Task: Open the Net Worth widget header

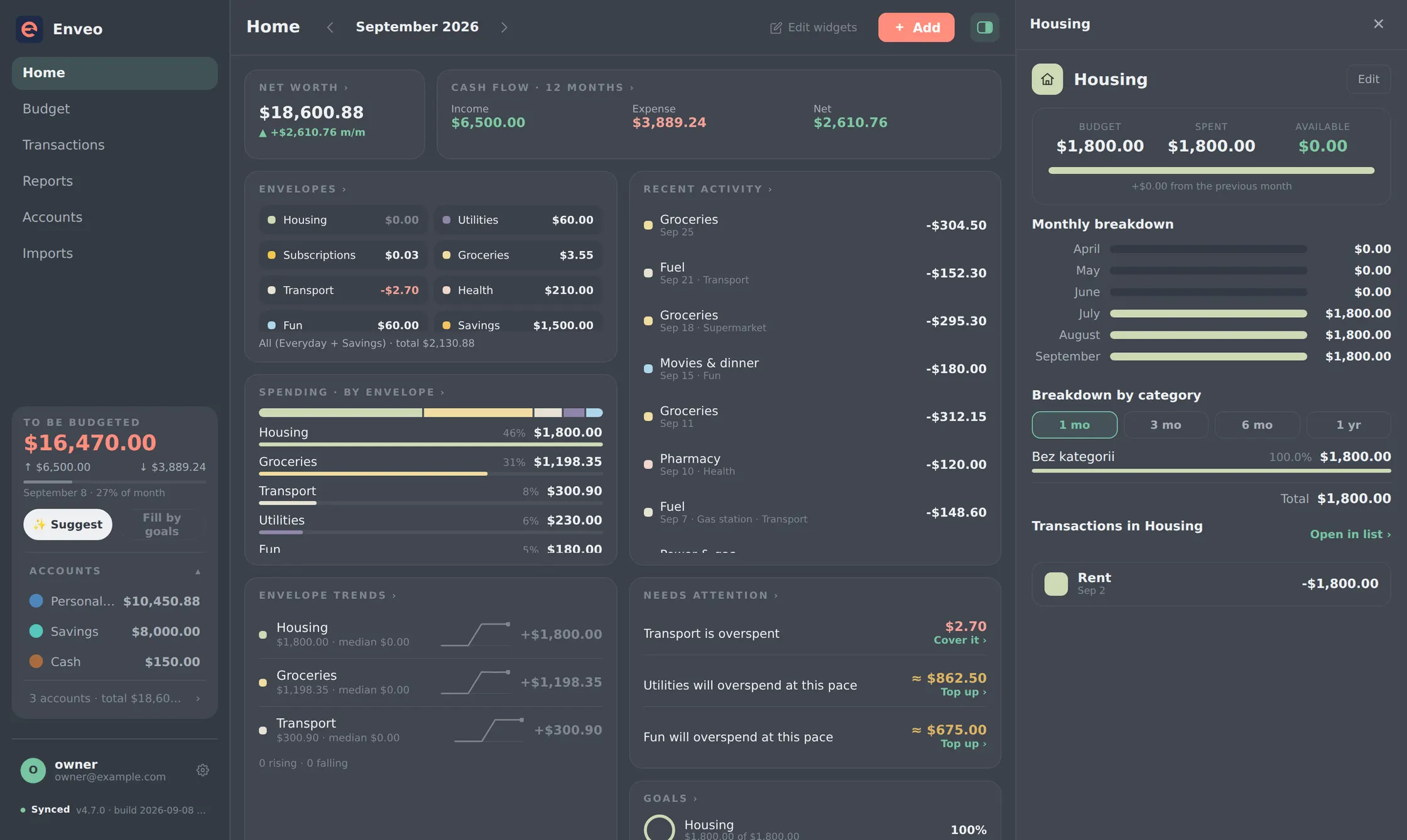Action: click(x=303, y=87)
